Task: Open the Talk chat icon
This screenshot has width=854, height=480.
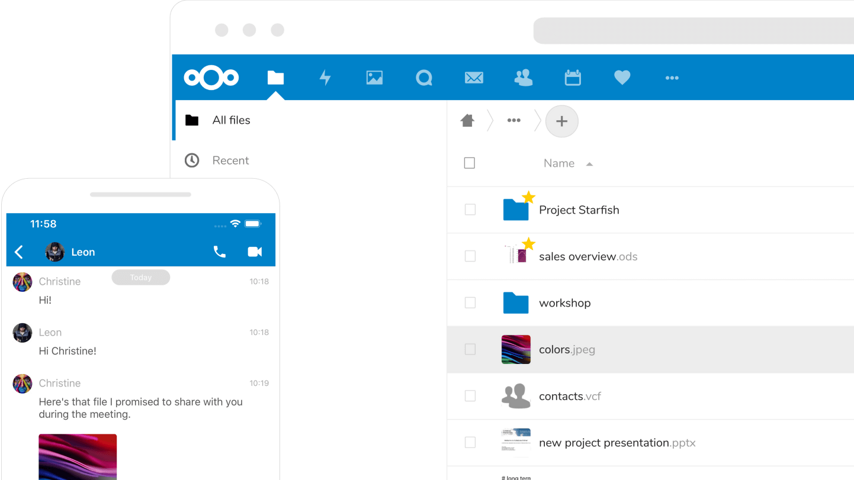Action: (x=424, y=78)
